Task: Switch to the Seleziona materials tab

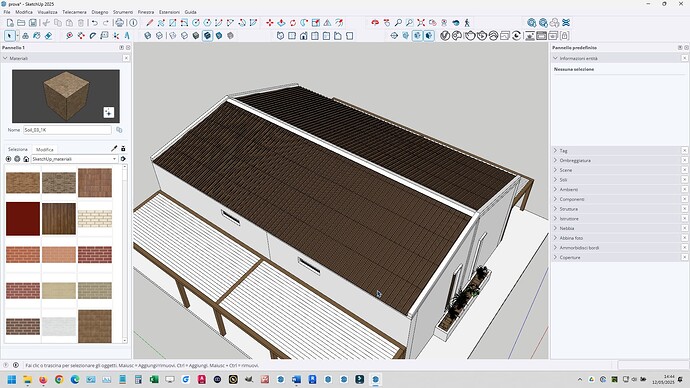Action: [18, 150]
